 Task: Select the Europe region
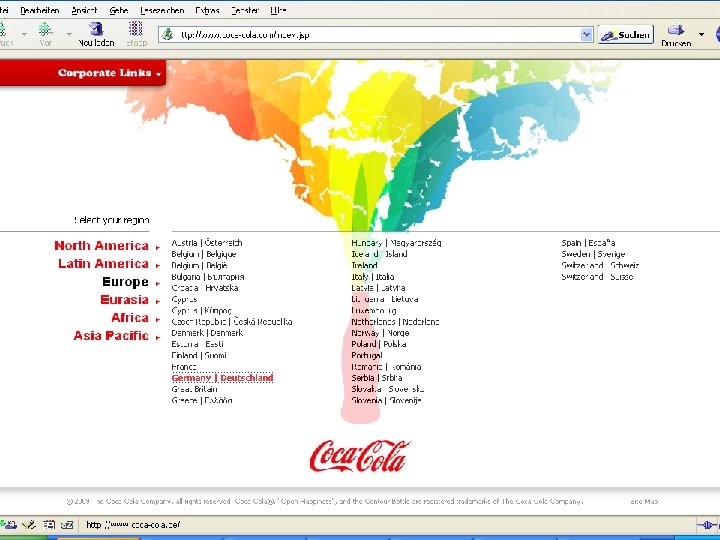click(125, 281)
